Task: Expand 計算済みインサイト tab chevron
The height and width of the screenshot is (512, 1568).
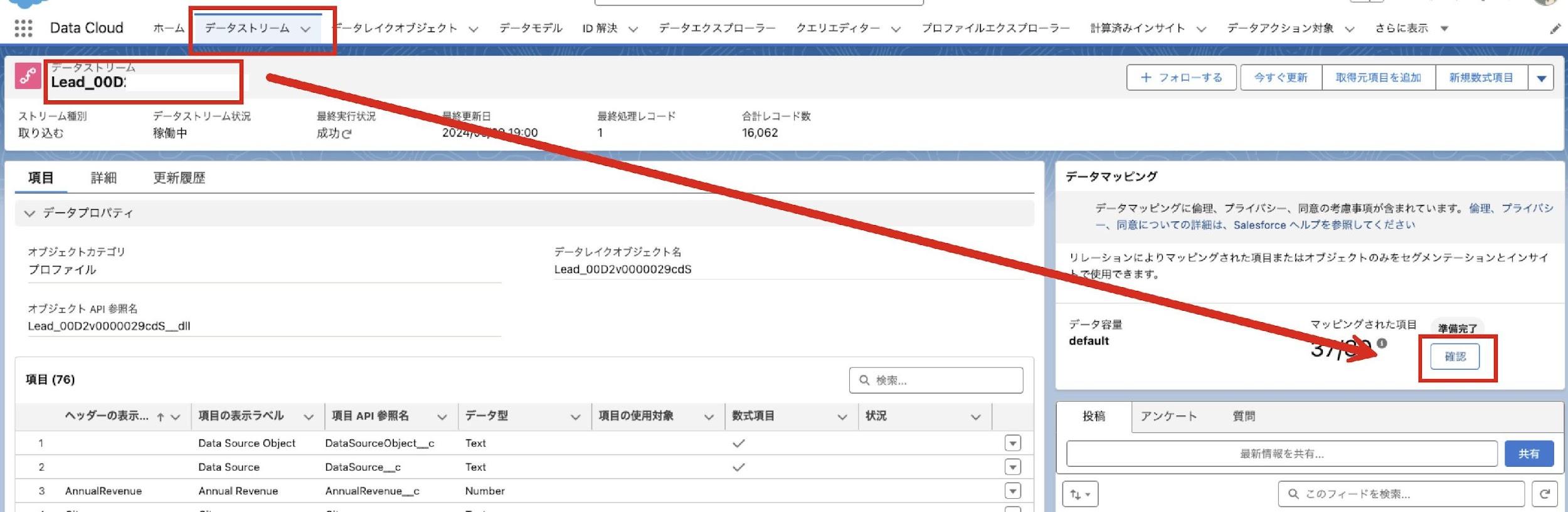Action: (x=1201, y=29)
